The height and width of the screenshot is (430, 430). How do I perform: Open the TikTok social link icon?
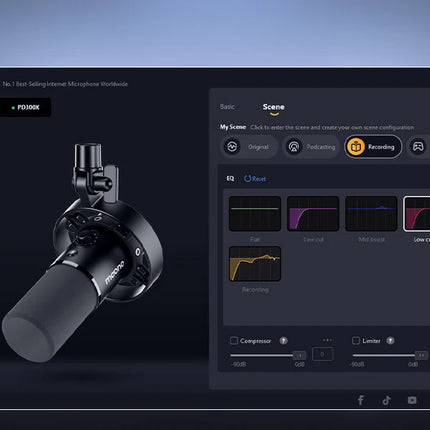(x=386, y=400)
